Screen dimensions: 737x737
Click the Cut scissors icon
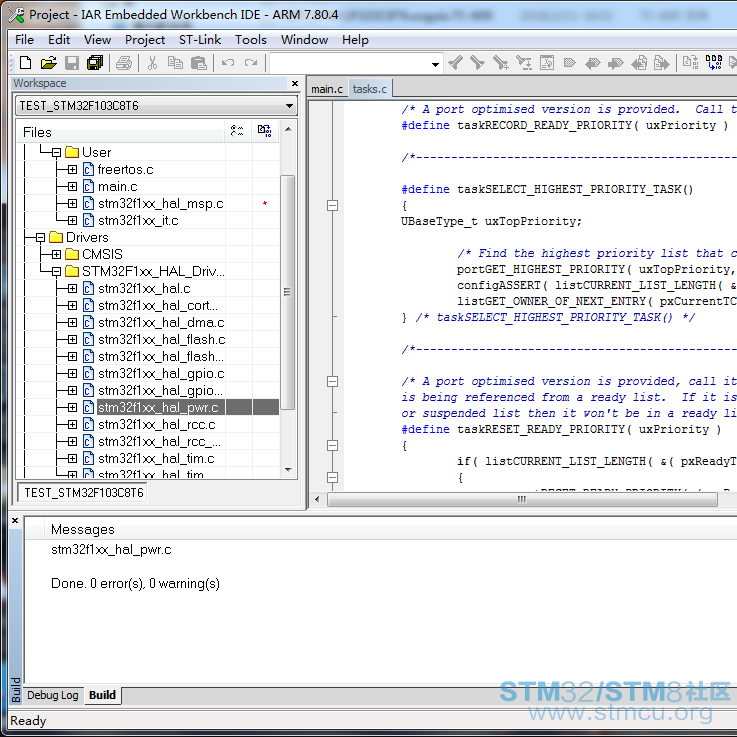152,63
